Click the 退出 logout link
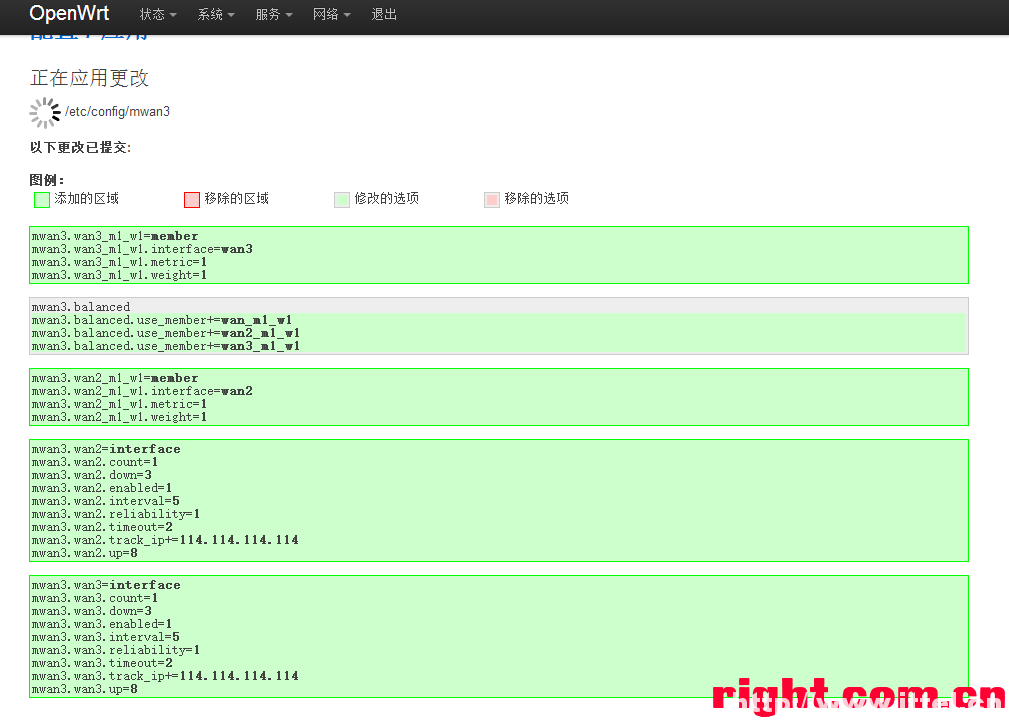This screenshot has width=1009, height=722. point(384,14)
